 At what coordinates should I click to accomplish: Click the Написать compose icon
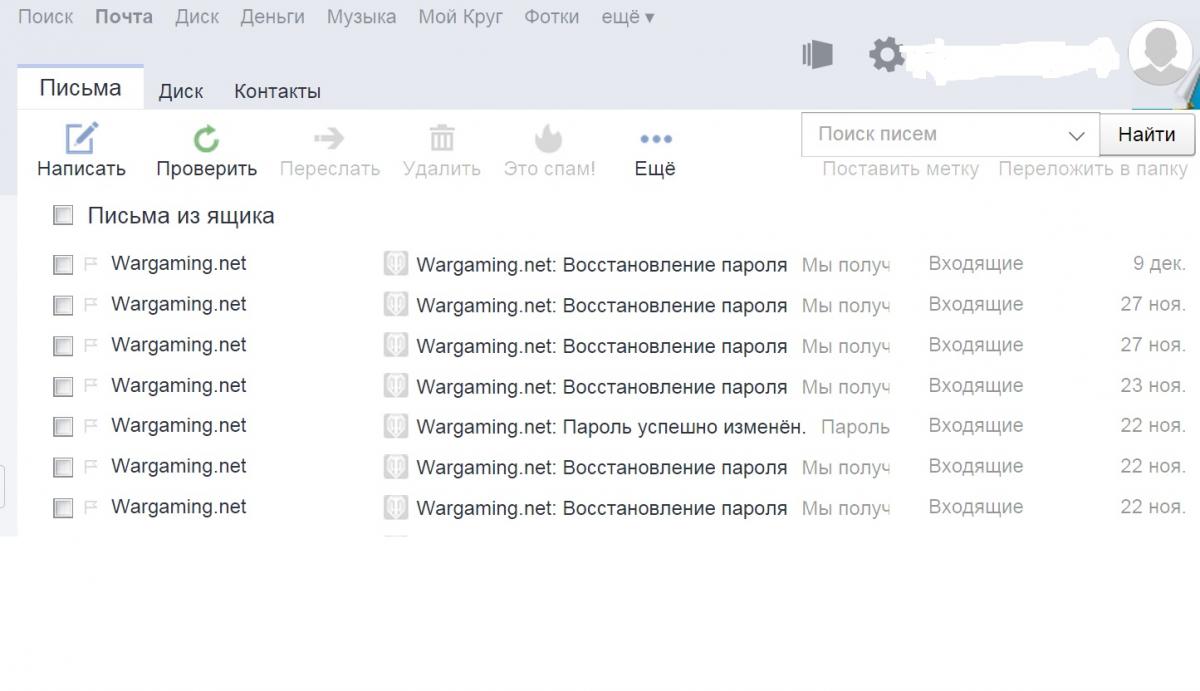click(82, 138)
